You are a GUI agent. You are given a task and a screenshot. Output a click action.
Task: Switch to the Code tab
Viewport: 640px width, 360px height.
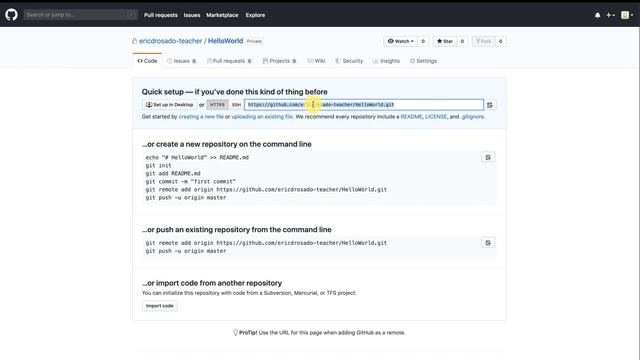[x=147, y=61]
